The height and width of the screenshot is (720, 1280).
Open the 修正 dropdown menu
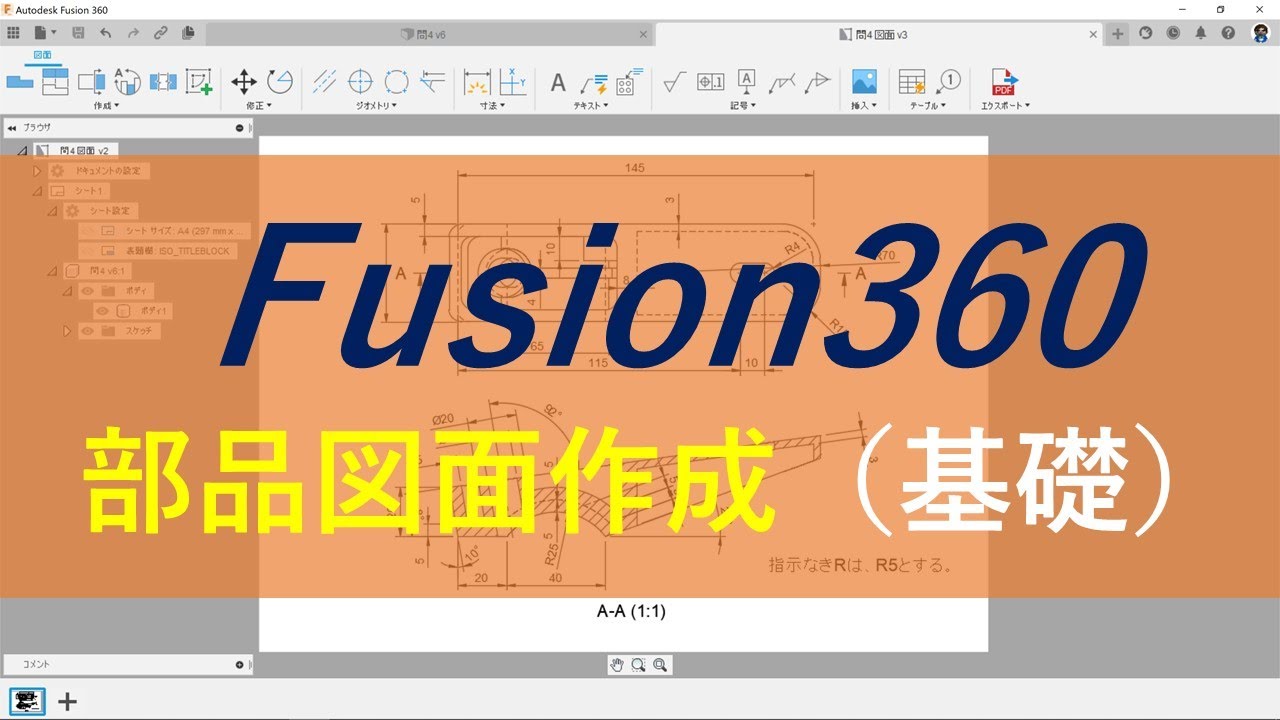(259, 105)
